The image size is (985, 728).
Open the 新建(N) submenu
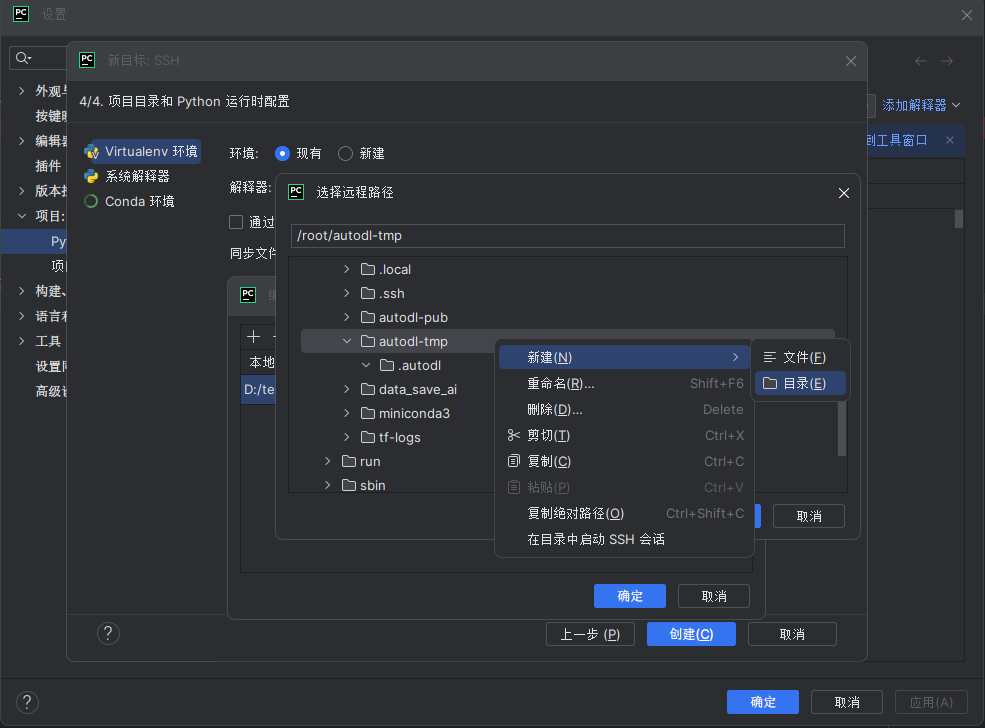pos(624,357)
